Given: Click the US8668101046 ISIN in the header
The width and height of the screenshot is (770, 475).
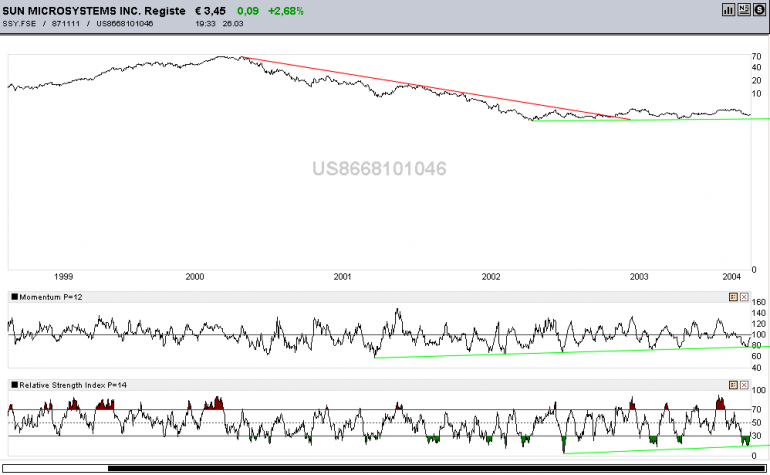Looking at the screenshot, I should coord(125,24).
